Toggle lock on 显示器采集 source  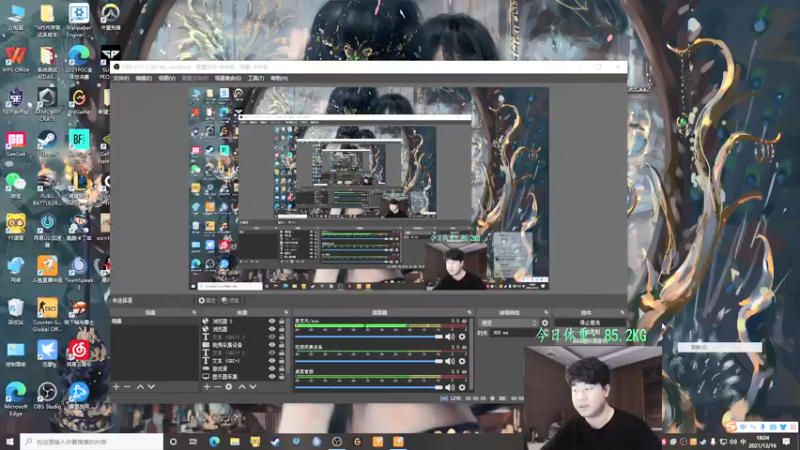click(282, 377)
